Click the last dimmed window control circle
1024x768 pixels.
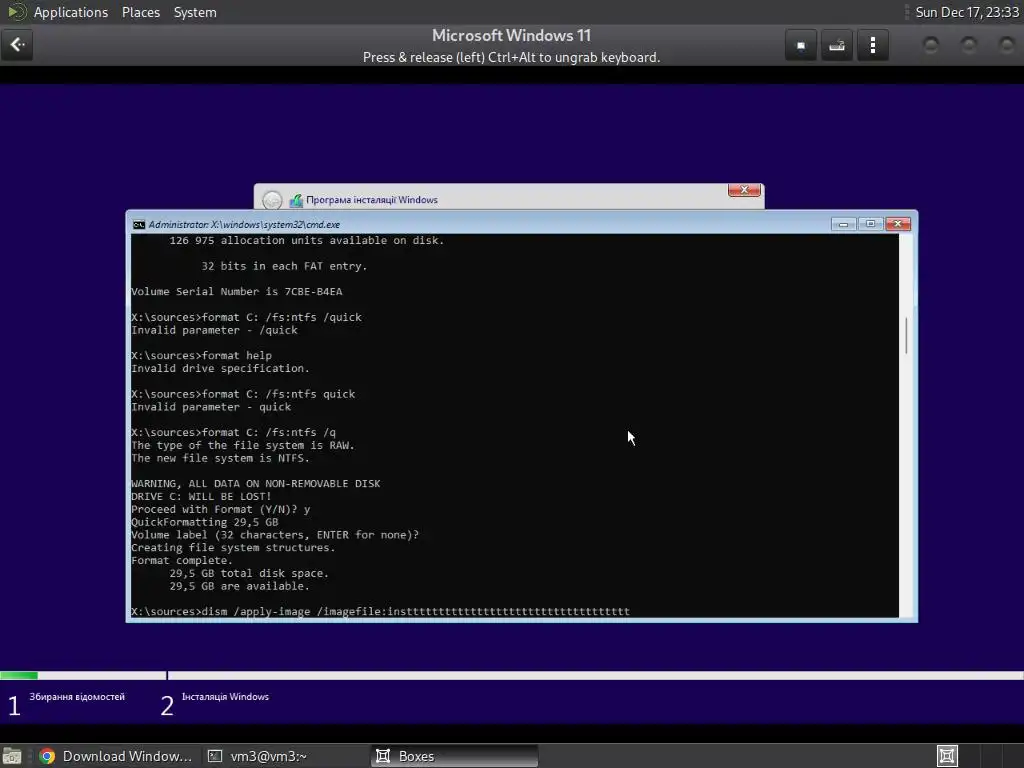[1006, 45]
